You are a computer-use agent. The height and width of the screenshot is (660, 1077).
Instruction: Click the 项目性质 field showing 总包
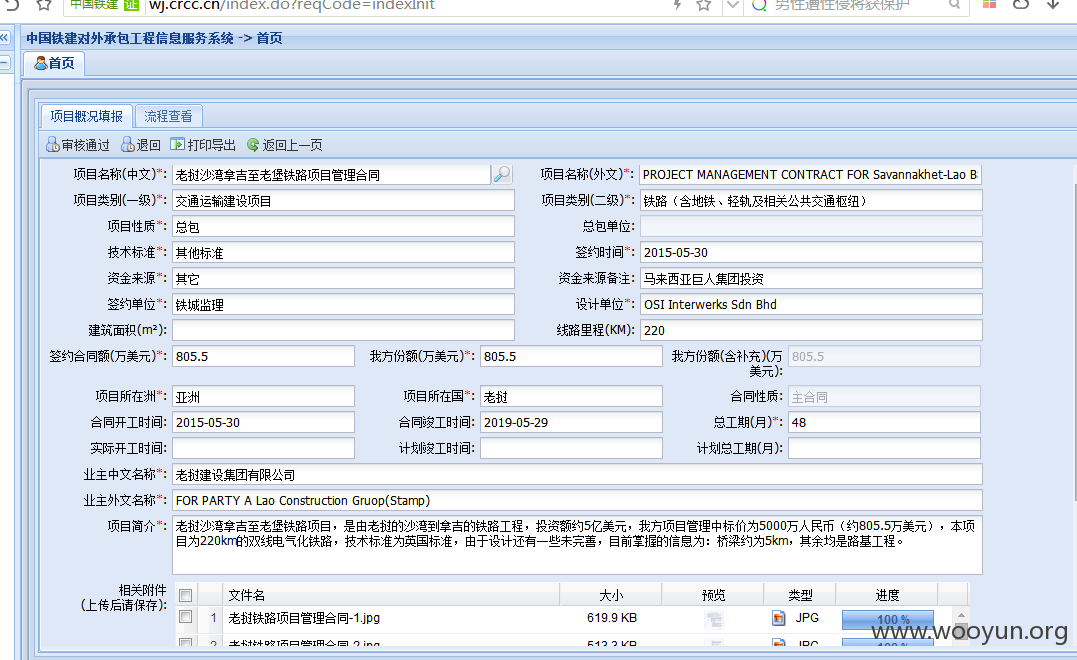coord(343,227)
